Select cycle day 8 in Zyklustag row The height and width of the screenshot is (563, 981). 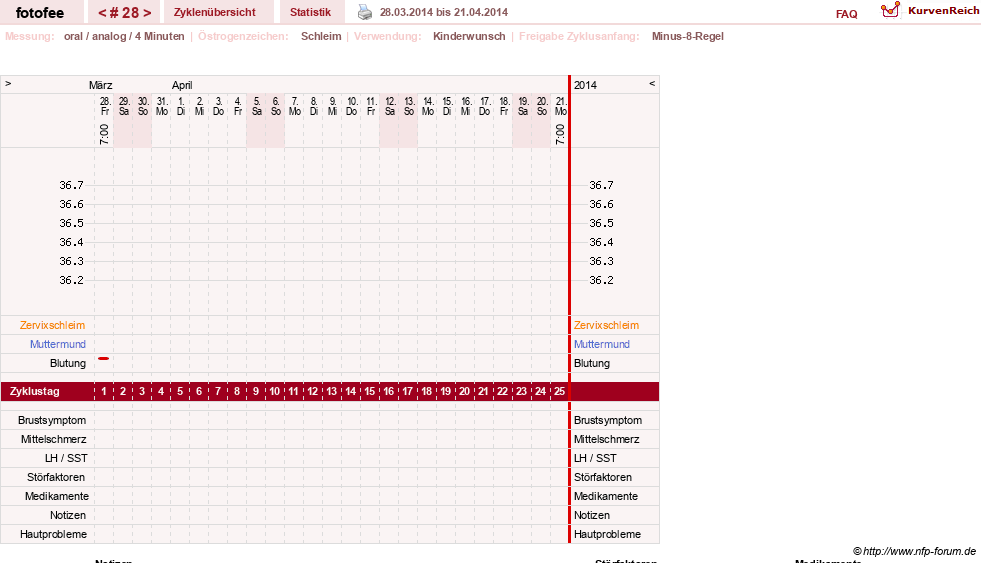coord(237,392)
